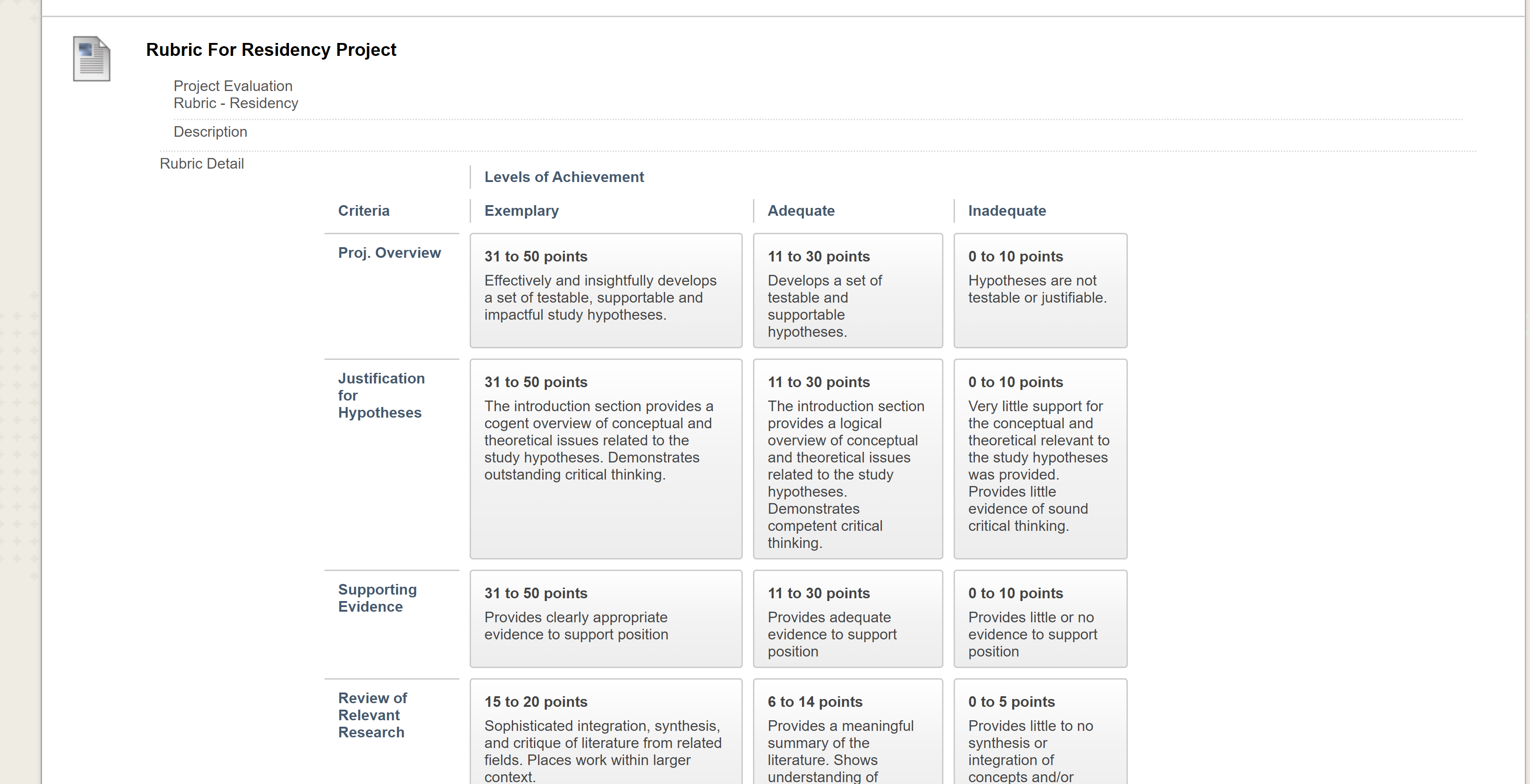The width and height of the screenshot is (1530, 784).
Task: Select the Supporting Evidence criterion
Action: [377, 598]
